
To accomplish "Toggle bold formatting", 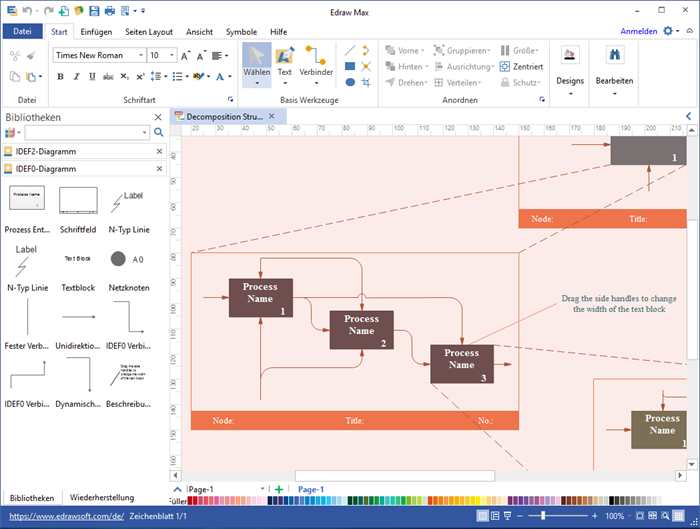I will 60,76.
